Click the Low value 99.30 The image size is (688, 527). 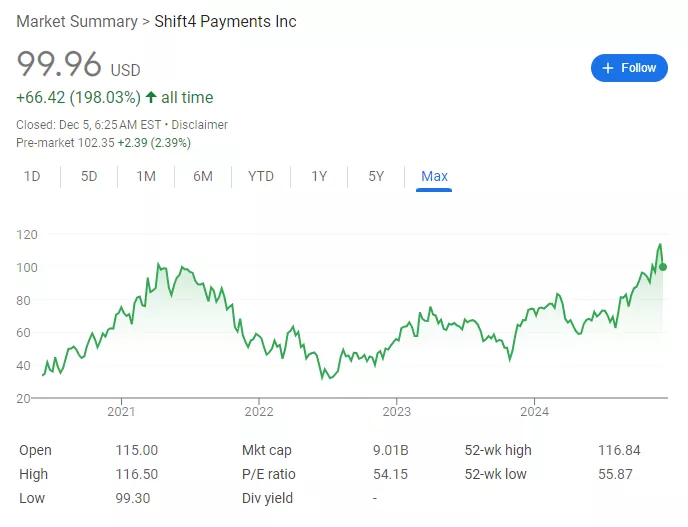(x=133, y=498)
